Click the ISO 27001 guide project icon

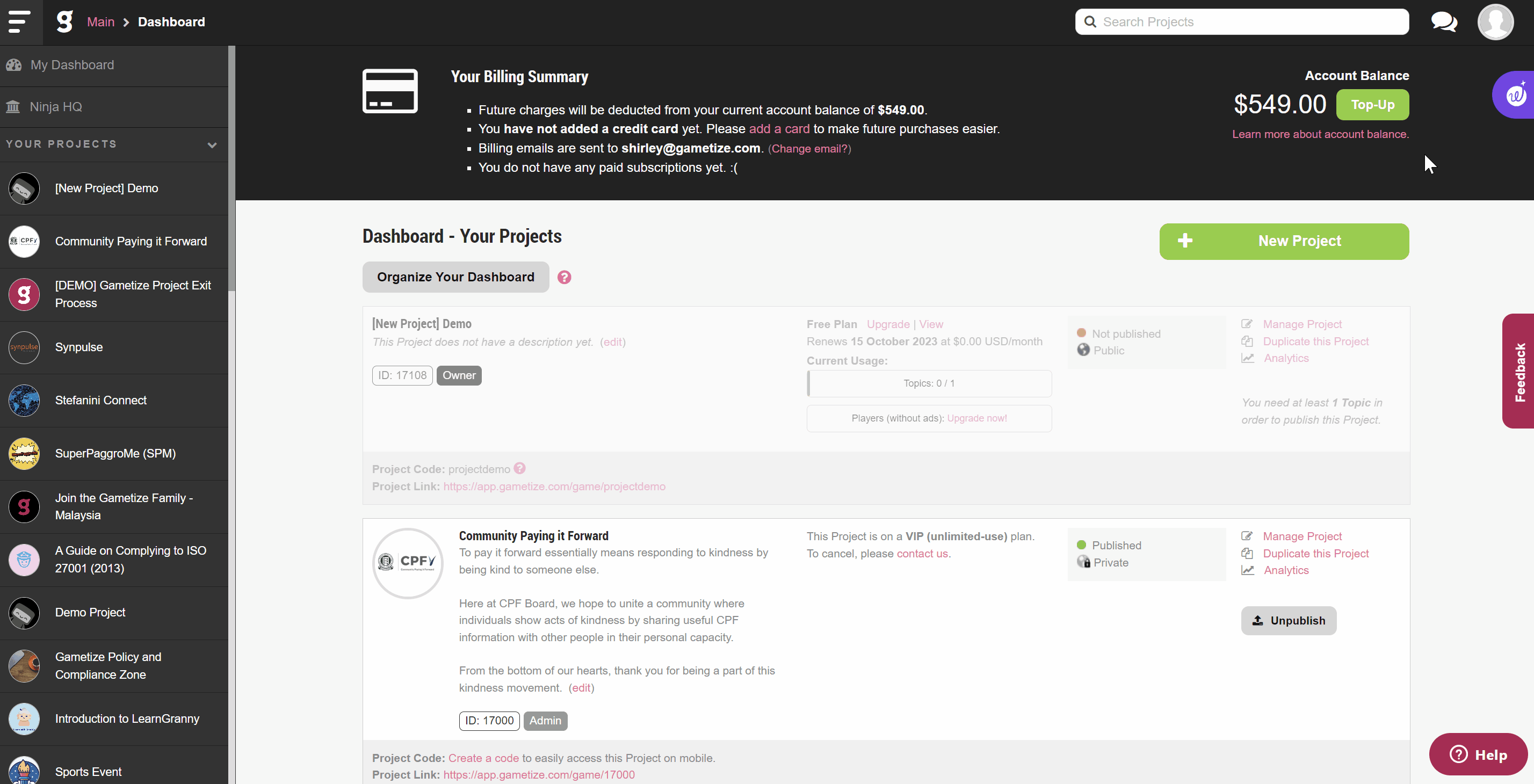click(24, 560)
